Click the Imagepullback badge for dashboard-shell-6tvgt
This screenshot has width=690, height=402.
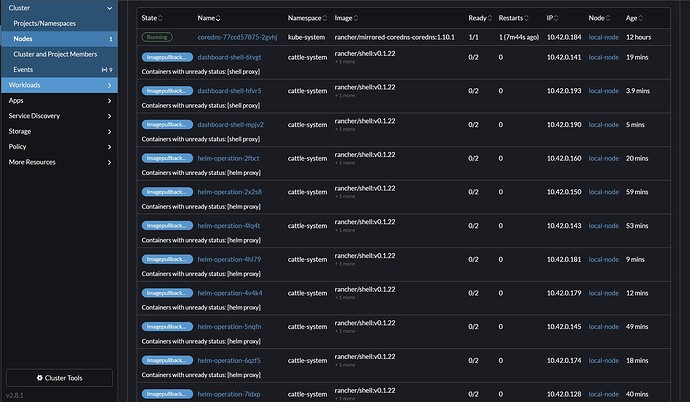166,56
